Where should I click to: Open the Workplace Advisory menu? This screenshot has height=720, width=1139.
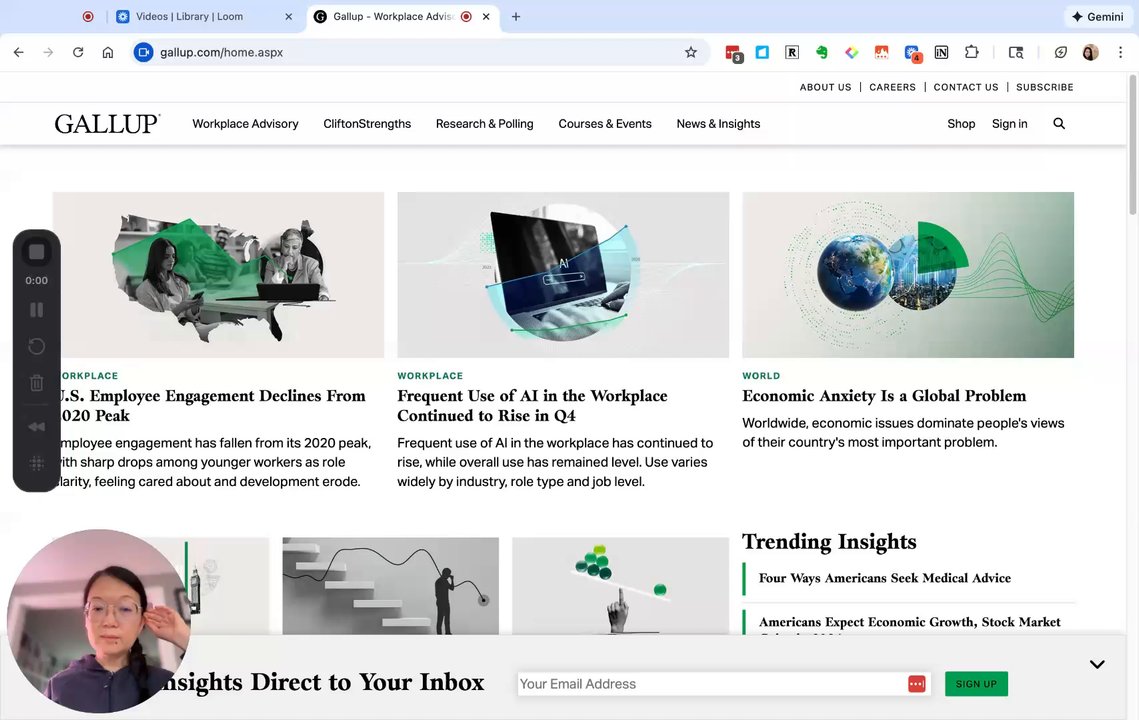tap(246, 124)
